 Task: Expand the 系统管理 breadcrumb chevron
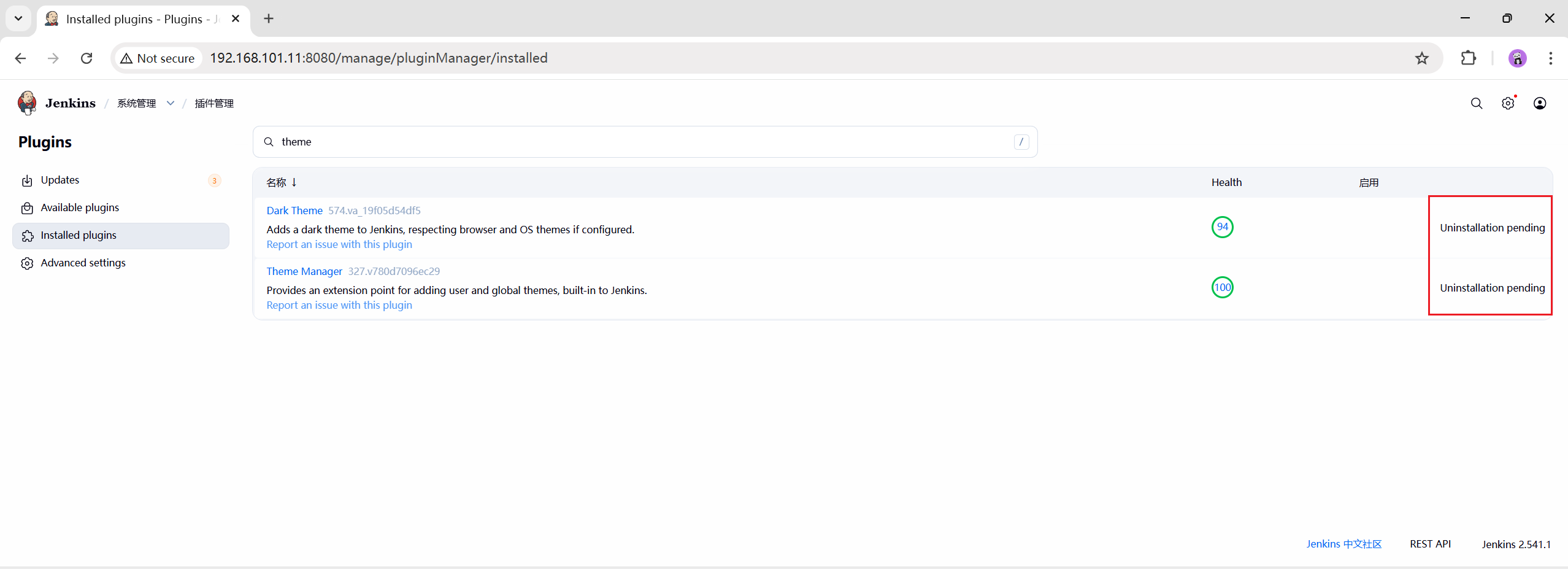171,103
